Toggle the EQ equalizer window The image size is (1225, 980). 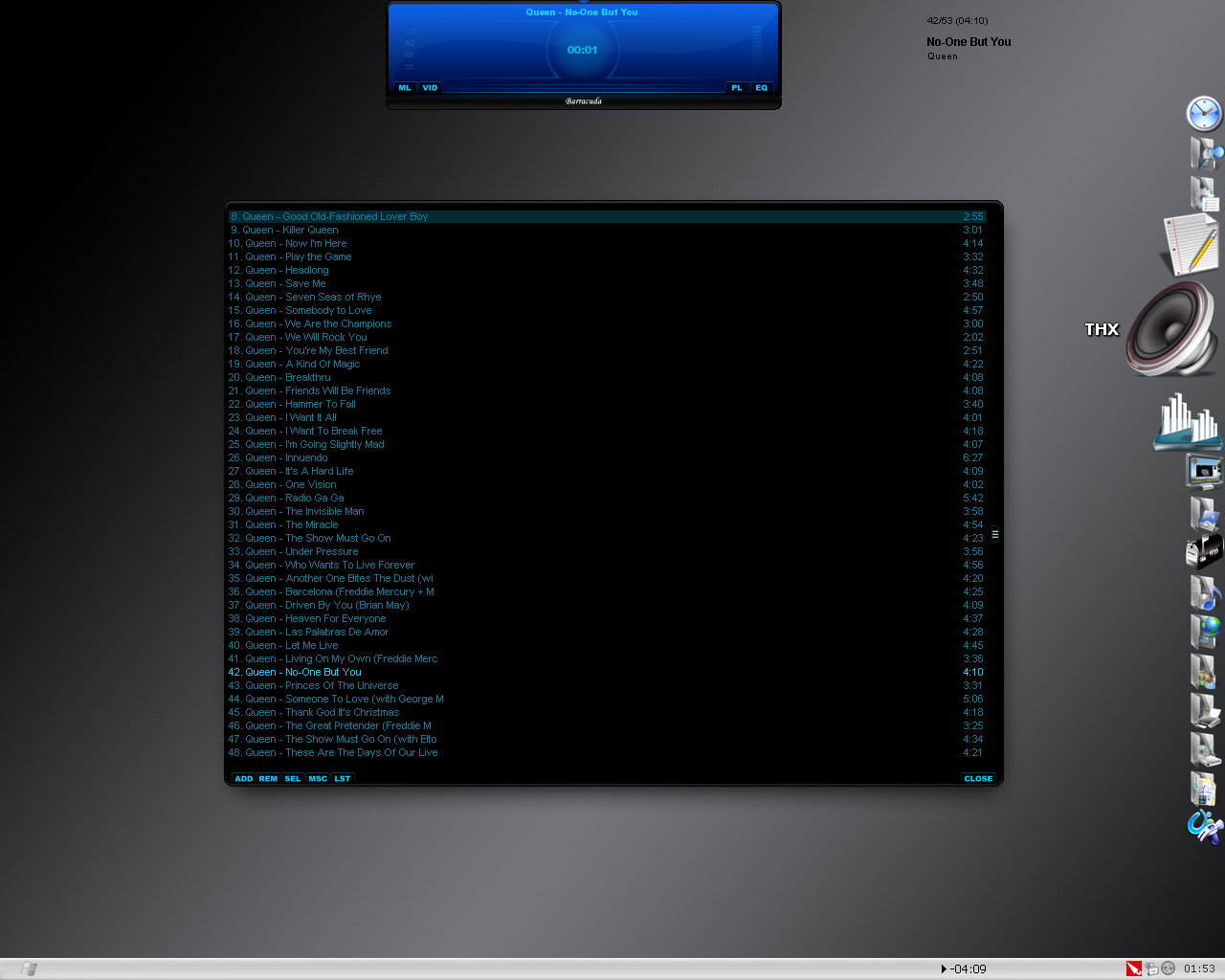(x=762, y=87)
